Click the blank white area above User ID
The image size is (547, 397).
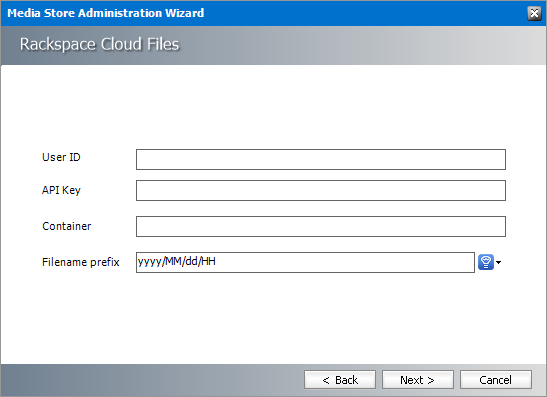click(274, 106)
